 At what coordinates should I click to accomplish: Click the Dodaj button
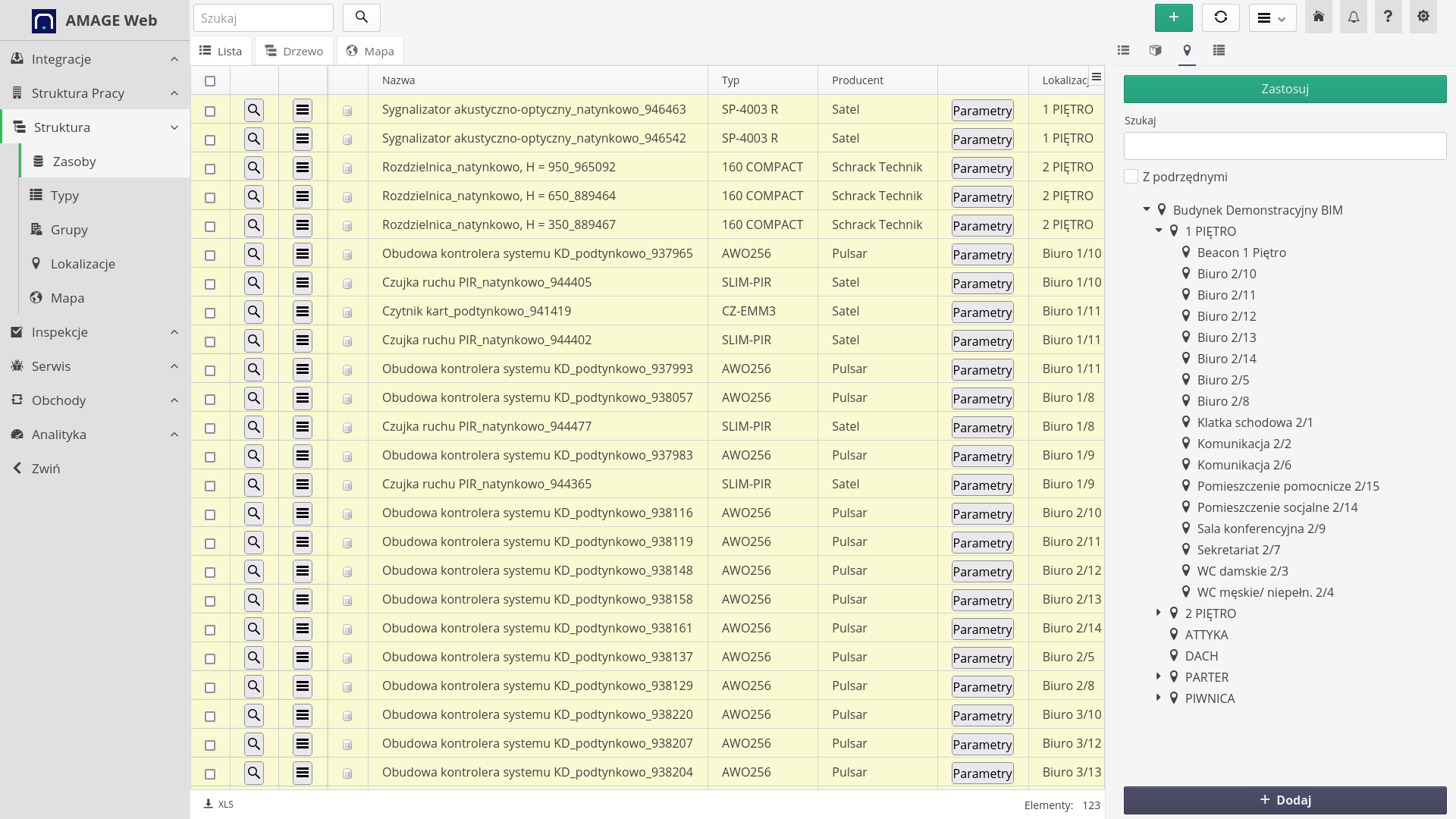[x=1285, y=800]
